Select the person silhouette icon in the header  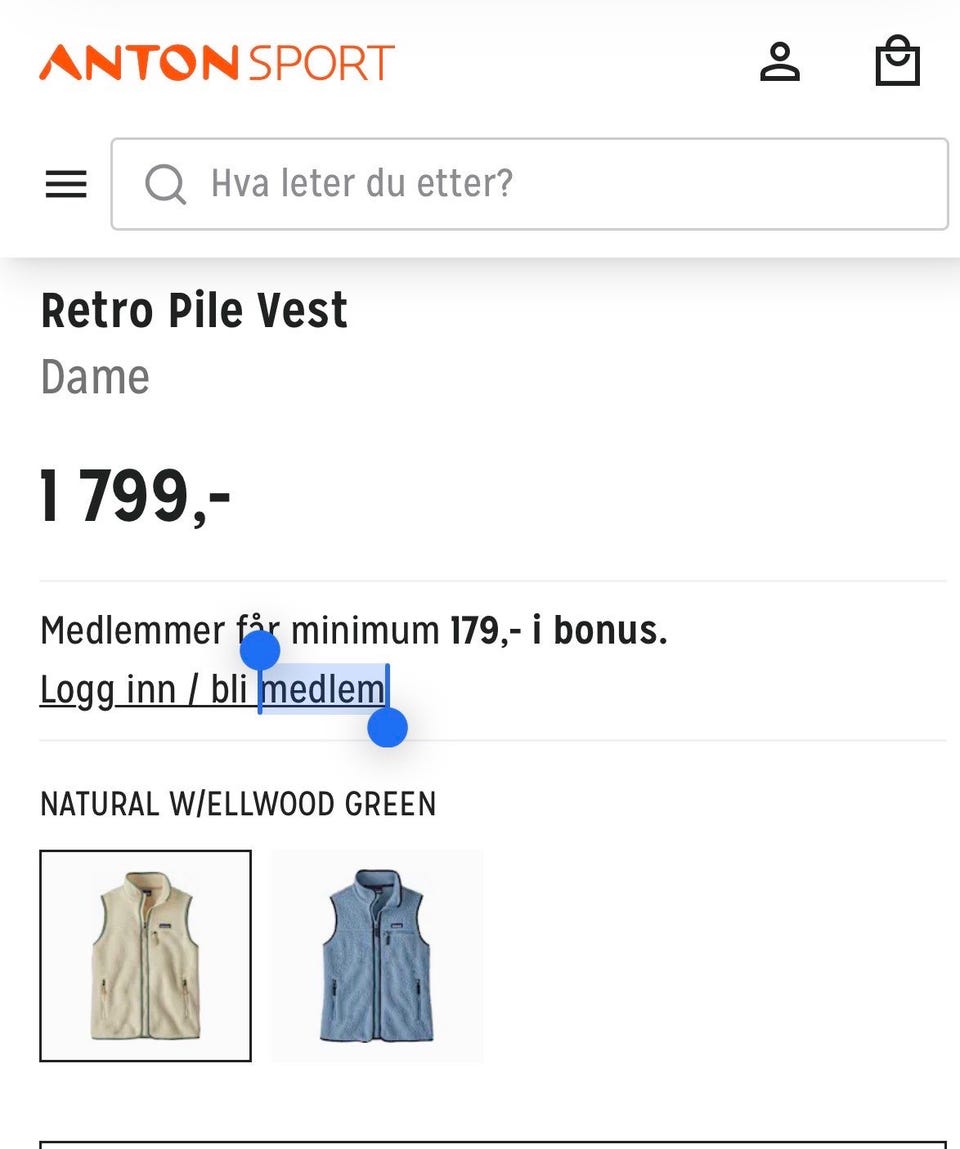[781, 62]
